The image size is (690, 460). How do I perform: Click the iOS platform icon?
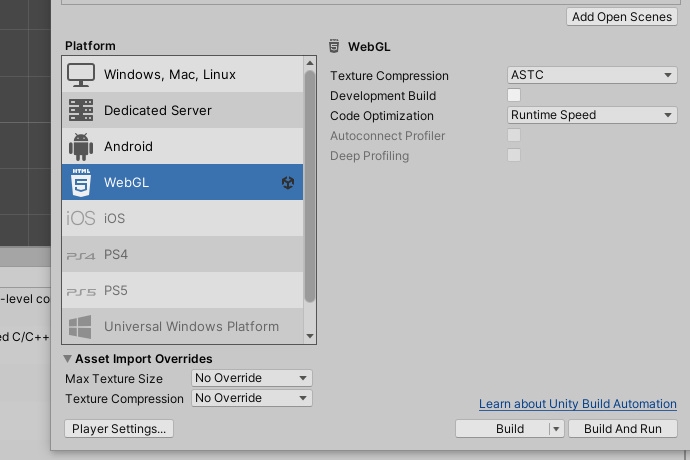pos(81,219)
